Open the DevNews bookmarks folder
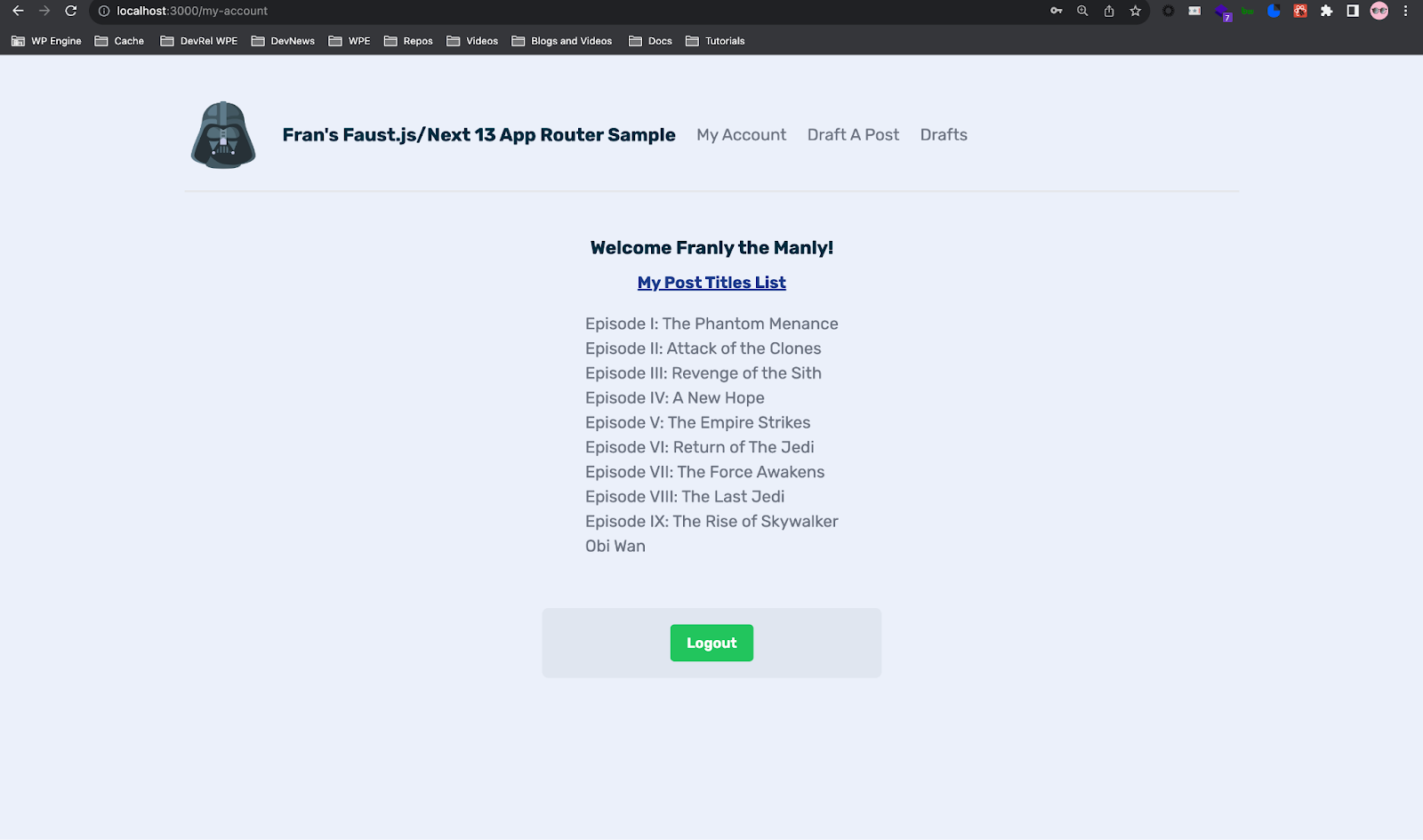This screenshot has height=840, width=1423. point(283,41)
